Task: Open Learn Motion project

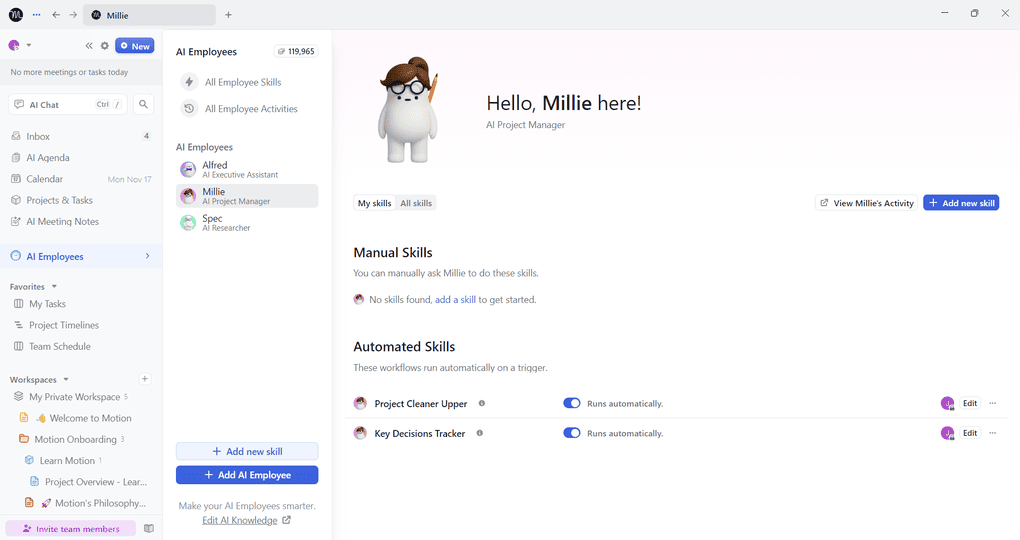Action: tap(67, 461)
